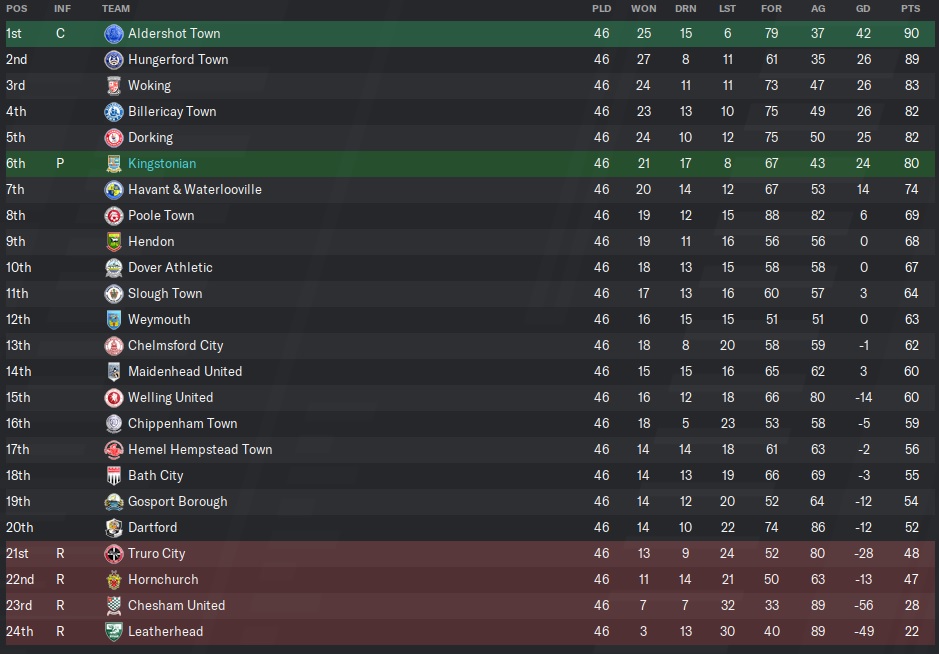Open the Dorking team page
The image size is (939, 654).
[150, 138]
